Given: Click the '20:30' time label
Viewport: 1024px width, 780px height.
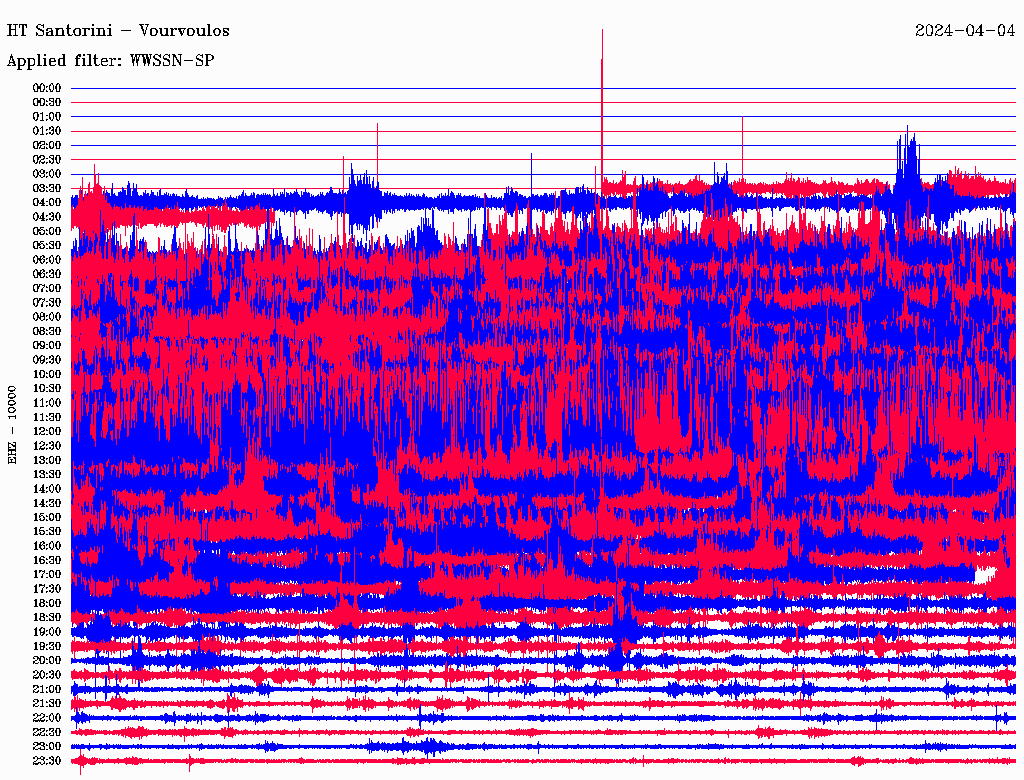Looking at the screenshot, I should click(x=47, y=675).
